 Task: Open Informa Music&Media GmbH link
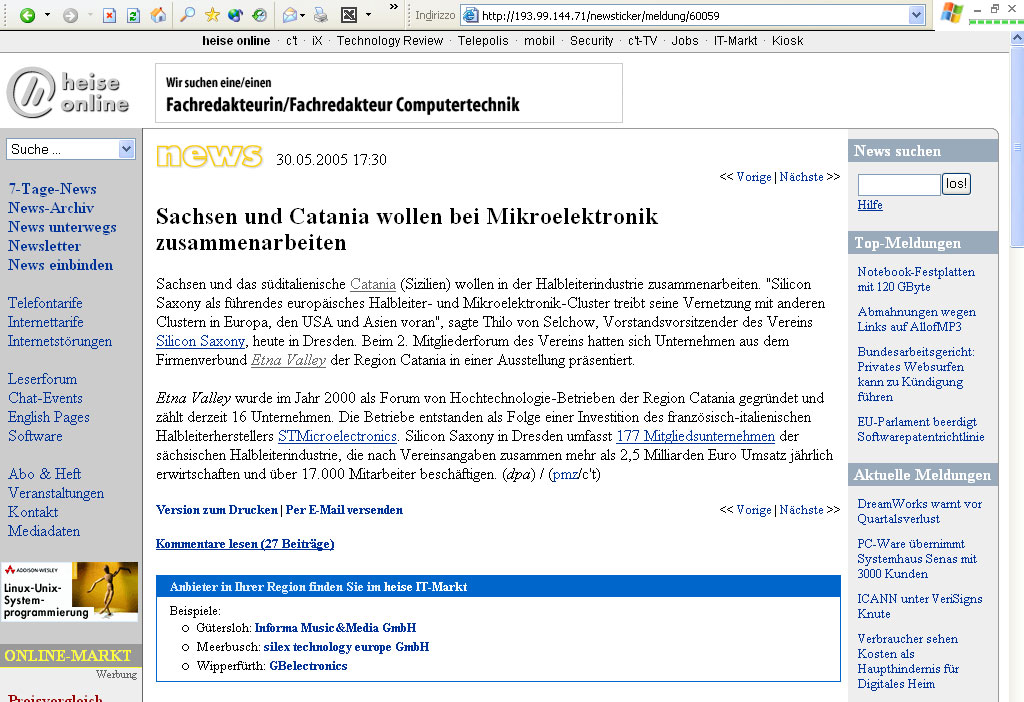tap(335, 628)
